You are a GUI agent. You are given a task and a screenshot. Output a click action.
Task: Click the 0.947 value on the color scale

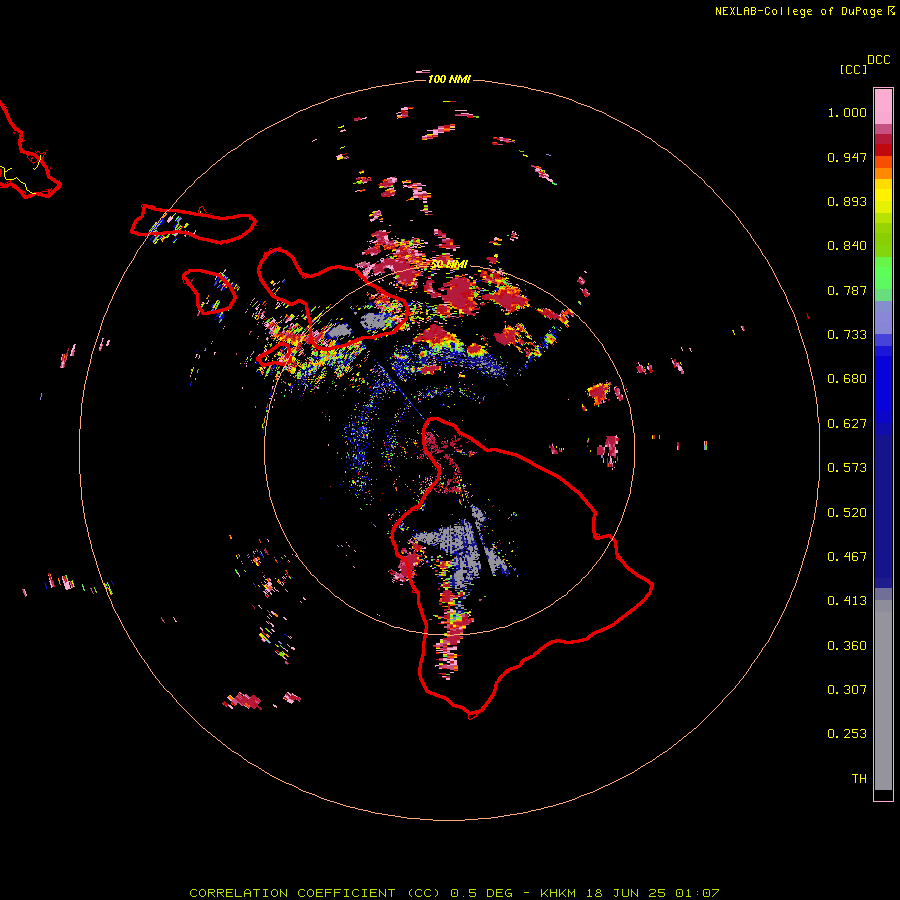click(847, 157)
